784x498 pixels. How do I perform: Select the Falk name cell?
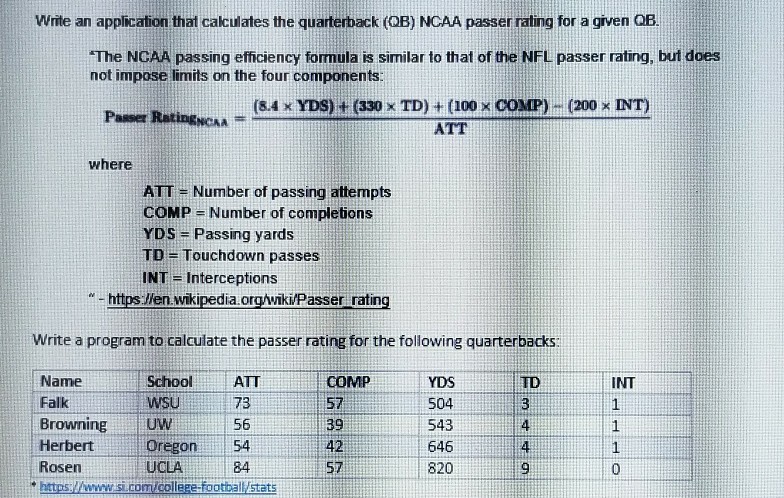pos(53,403)
